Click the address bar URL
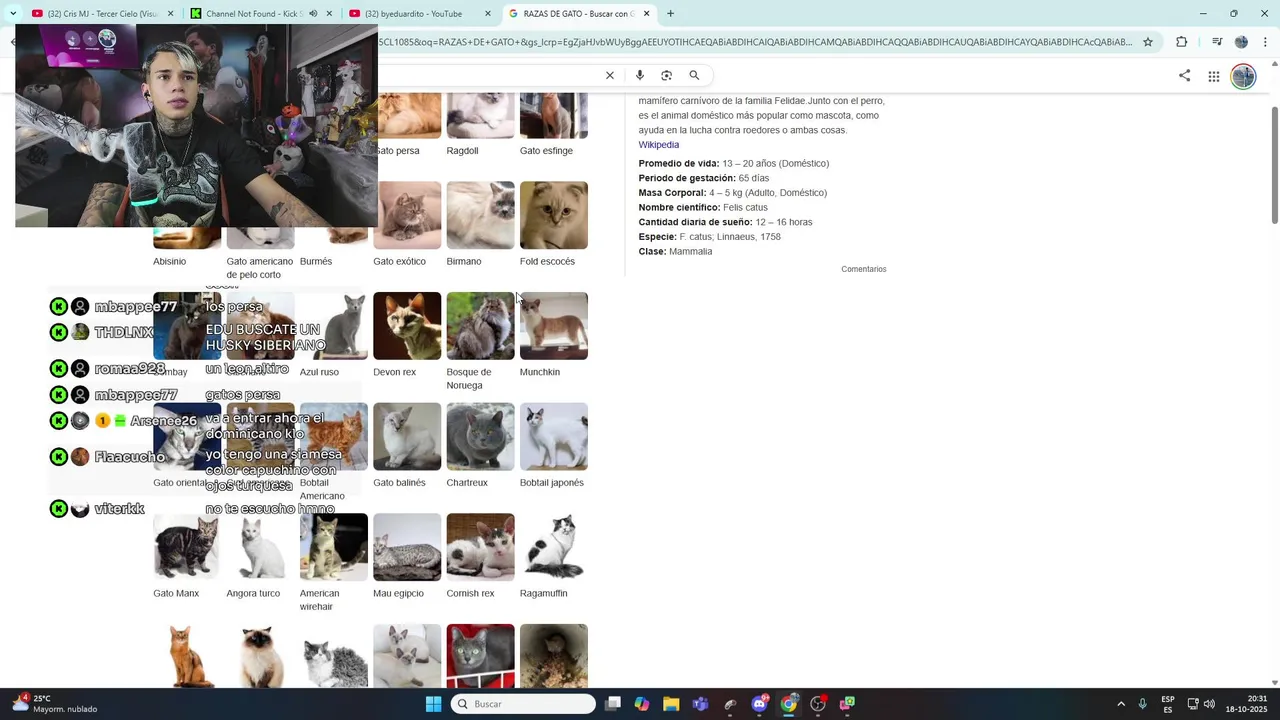Image resolution: width=1280 pixels, height=720 pixels. [x=755, y=42]
